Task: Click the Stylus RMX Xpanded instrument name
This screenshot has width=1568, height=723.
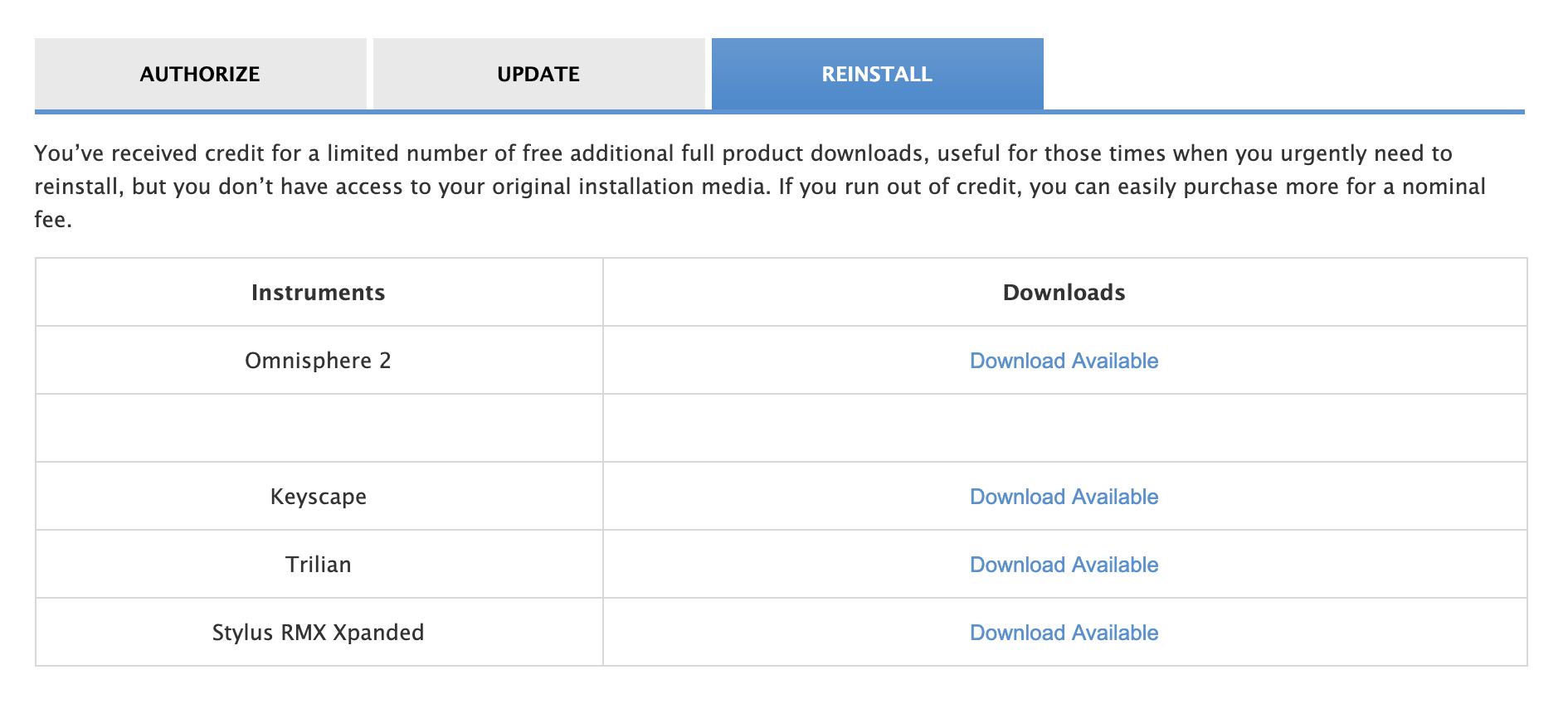Action: [319, 633]
